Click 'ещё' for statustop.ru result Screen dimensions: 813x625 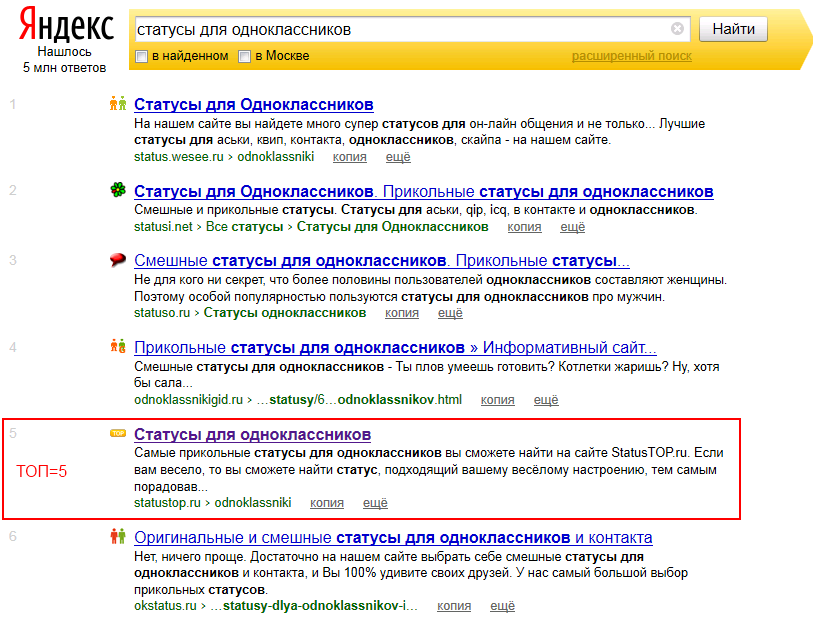click(x=375, y=503)
